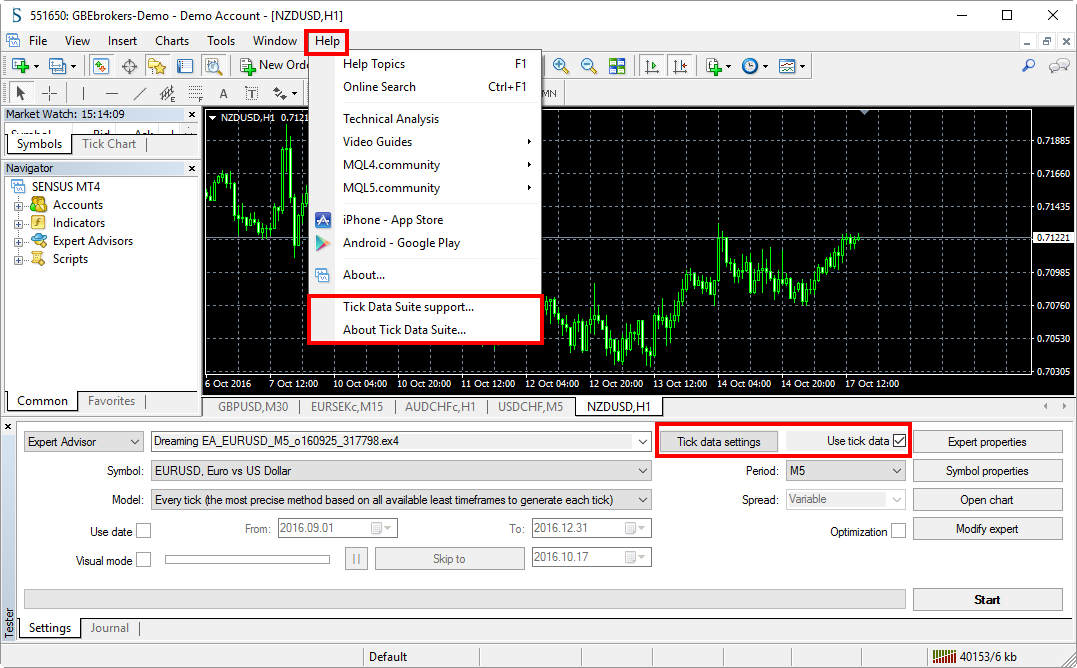Click the Zoom Out magnifier icon
1077x668 pixels.
click(x=589, y=66)
